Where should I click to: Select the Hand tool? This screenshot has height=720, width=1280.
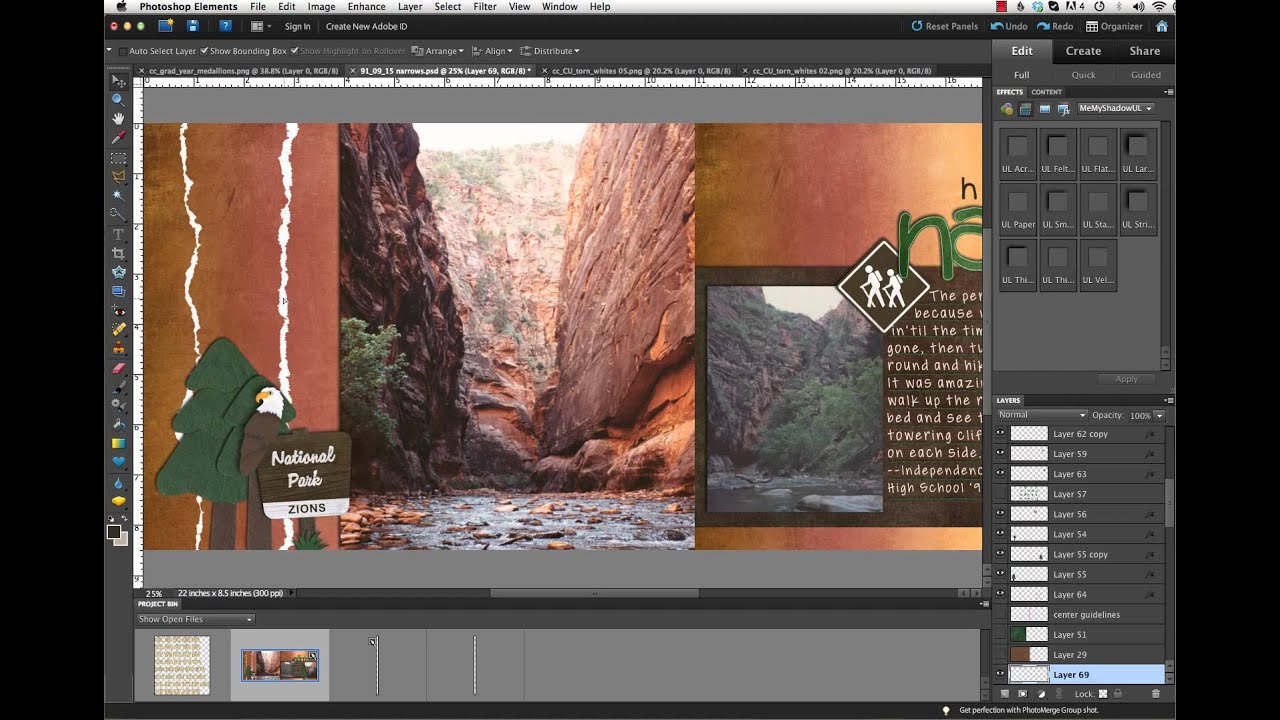coord(119,119)
